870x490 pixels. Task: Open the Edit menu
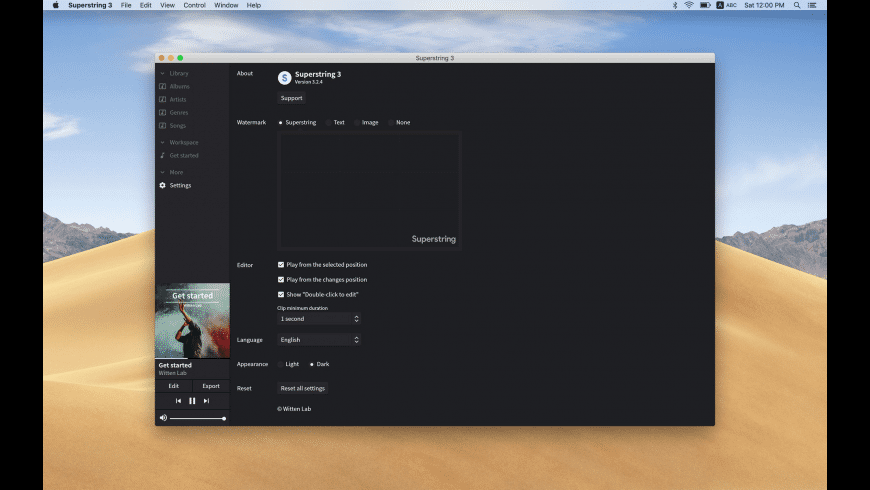(145, 5)
